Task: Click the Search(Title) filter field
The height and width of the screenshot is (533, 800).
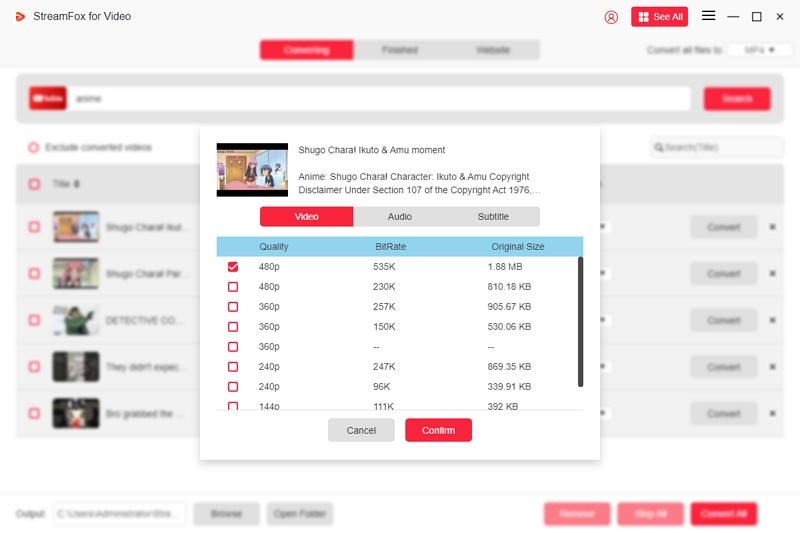Action: point(717,147)
